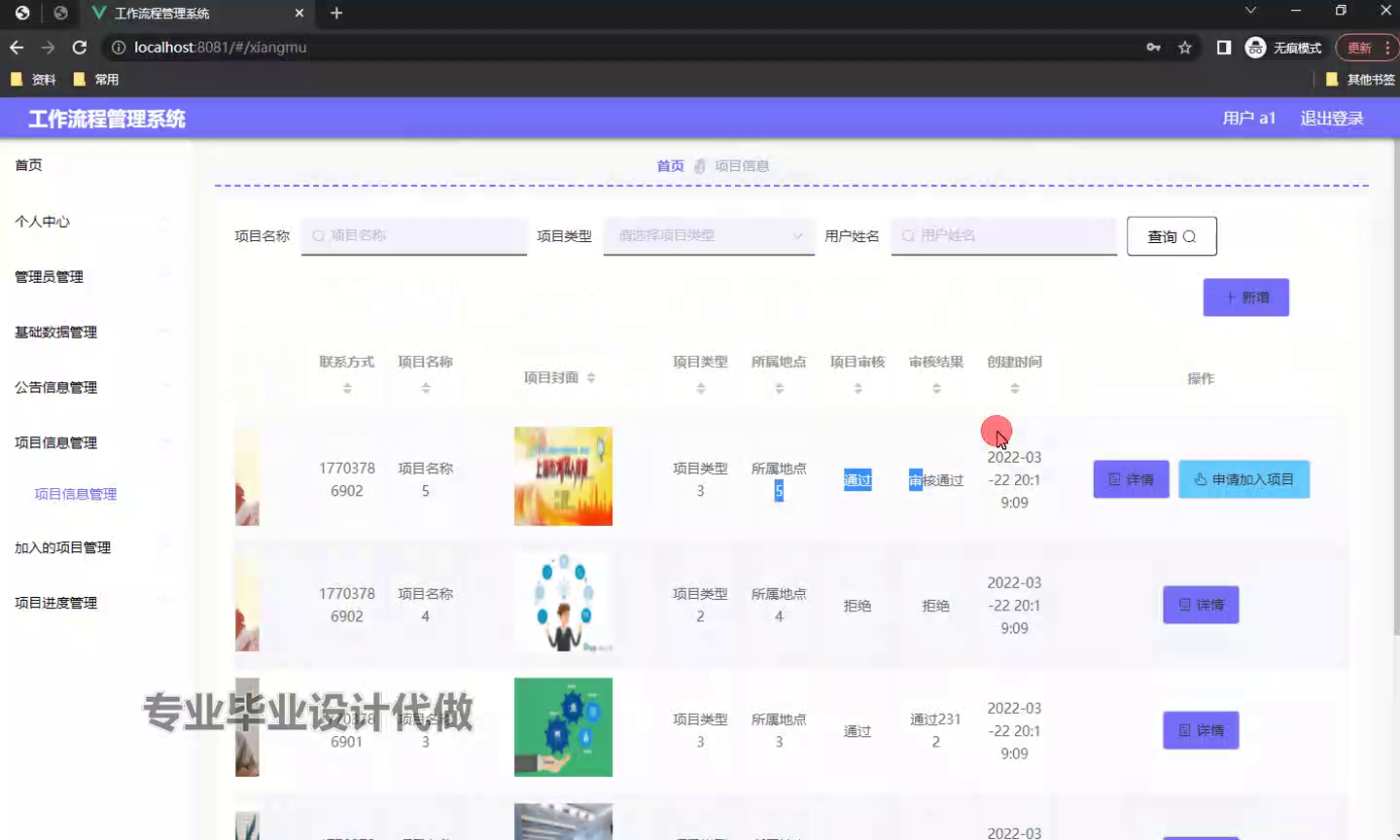Select 项目信息管理 submenu item

click(x=76, y=495)
